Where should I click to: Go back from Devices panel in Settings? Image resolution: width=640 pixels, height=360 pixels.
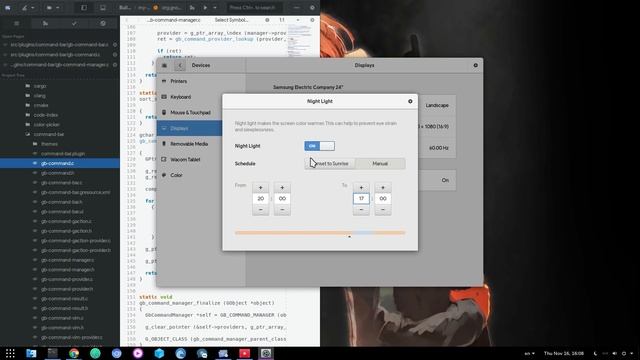180,65
